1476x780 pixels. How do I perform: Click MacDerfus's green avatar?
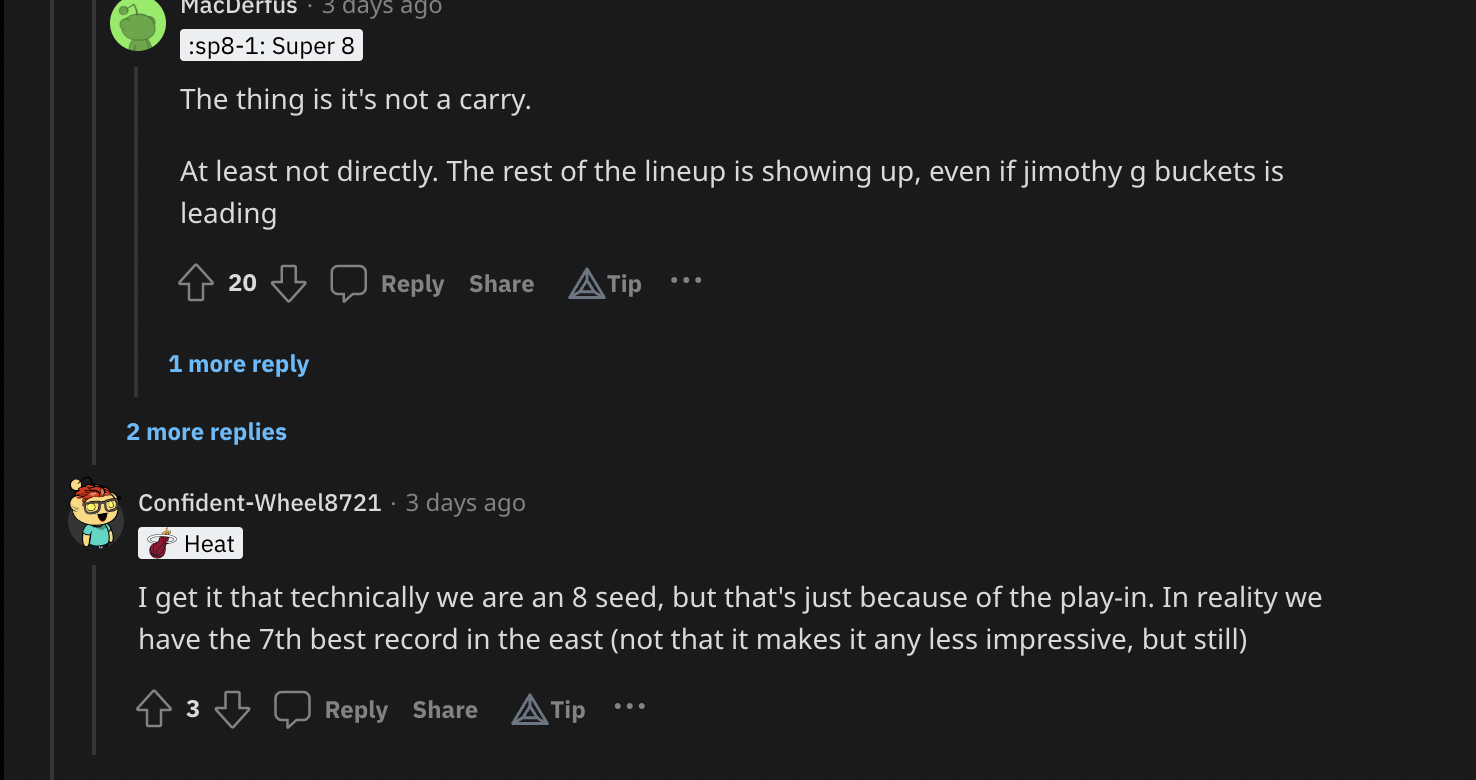[138, 22]
